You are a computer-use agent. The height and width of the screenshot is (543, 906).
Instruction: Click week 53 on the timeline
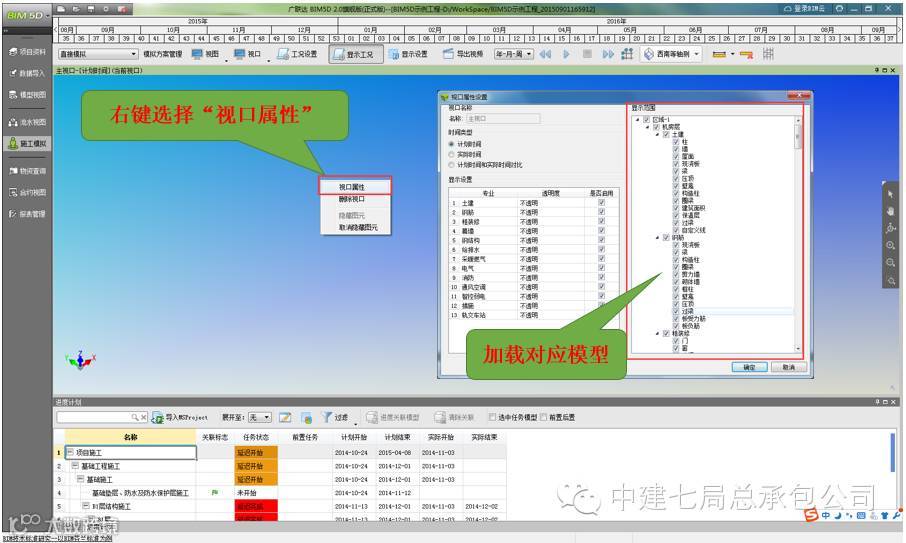click(x=336, y=38)
